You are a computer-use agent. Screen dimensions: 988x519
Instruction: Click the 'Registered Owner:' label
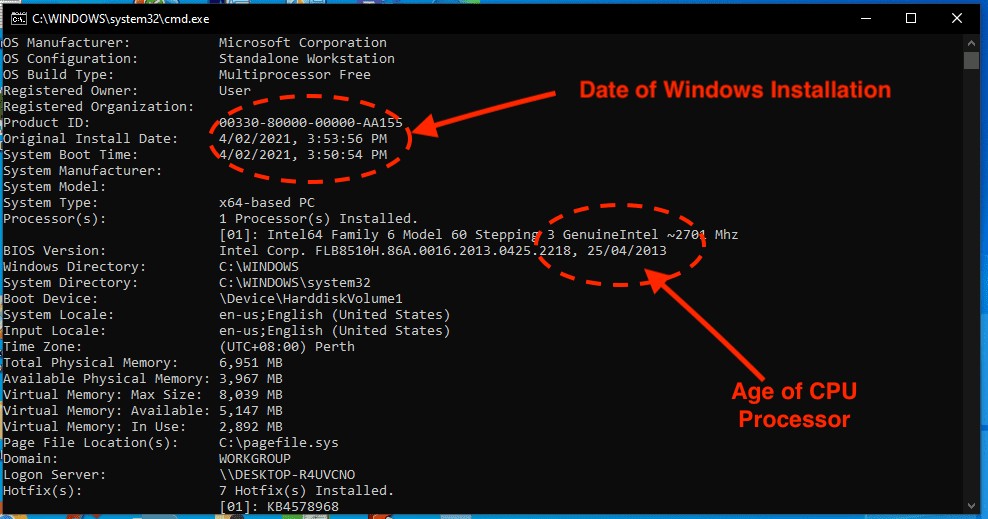[70, 91]
